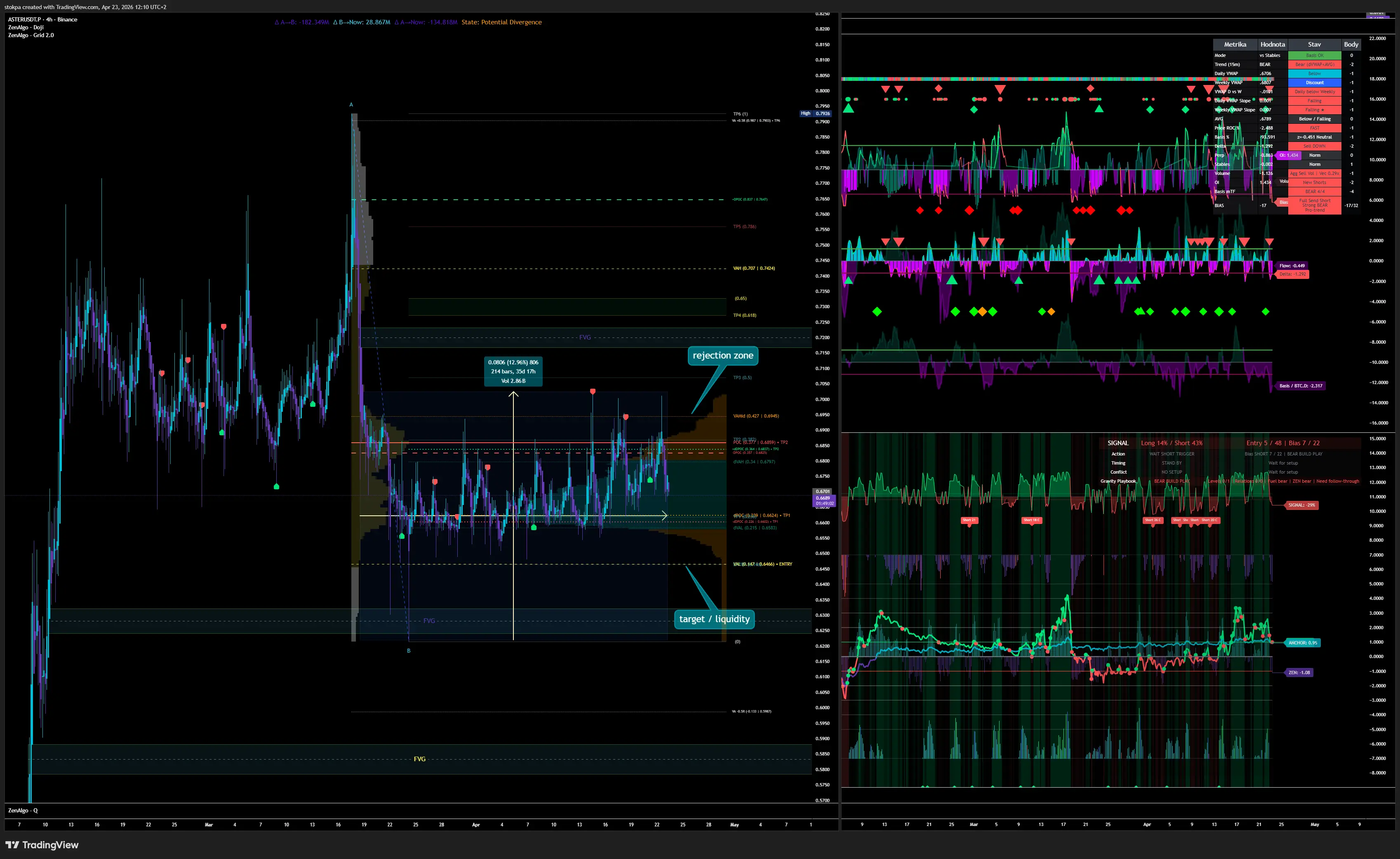Click the ZEN: -1.08 purple value tag
1400x859 pixels.
[1299, 673]
